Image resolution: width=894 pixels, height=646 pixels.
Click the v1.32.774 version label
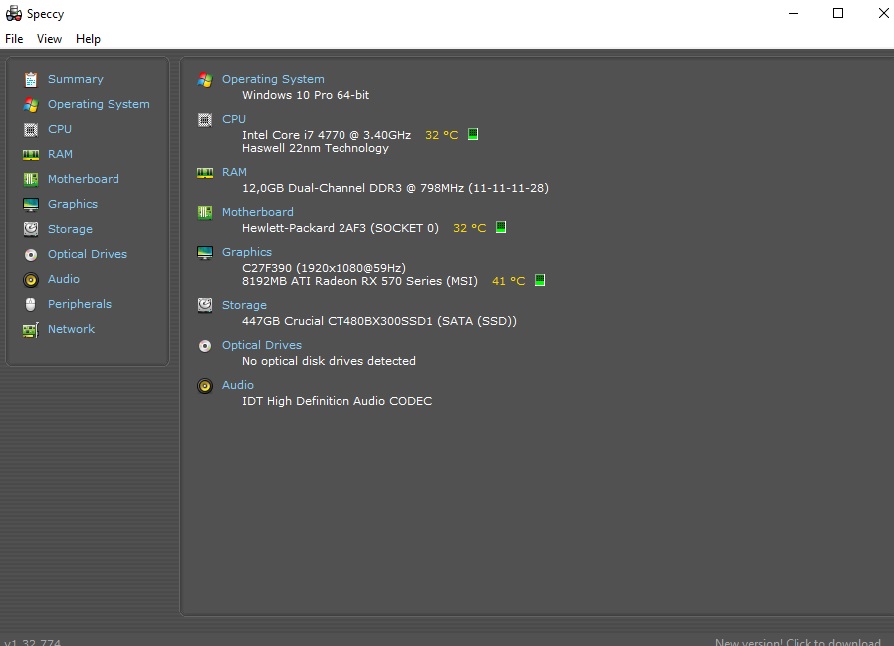[x=32, y=642]
